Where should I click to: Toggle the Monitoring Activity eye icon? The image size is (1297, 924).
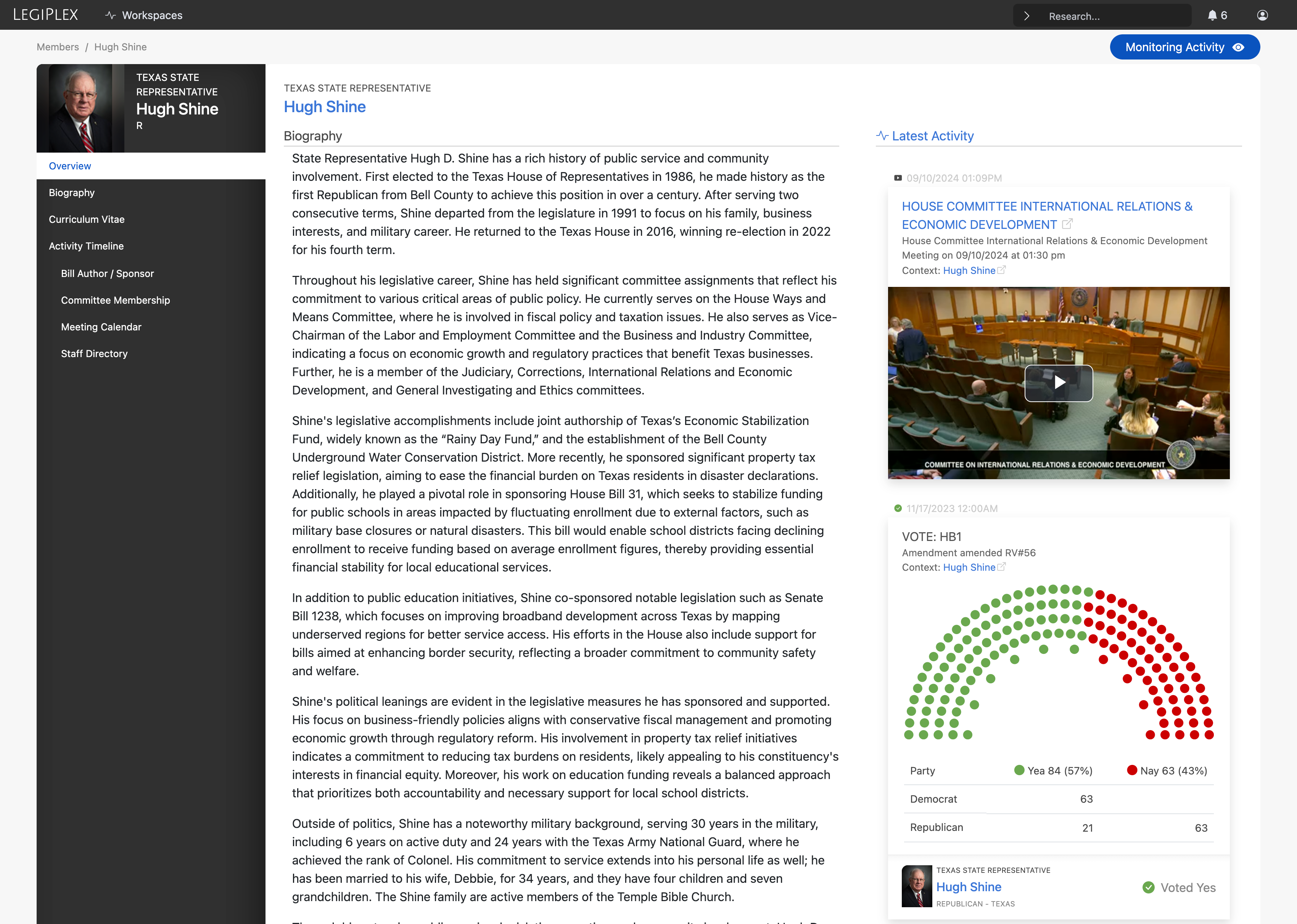click(x=1238, y=47)
